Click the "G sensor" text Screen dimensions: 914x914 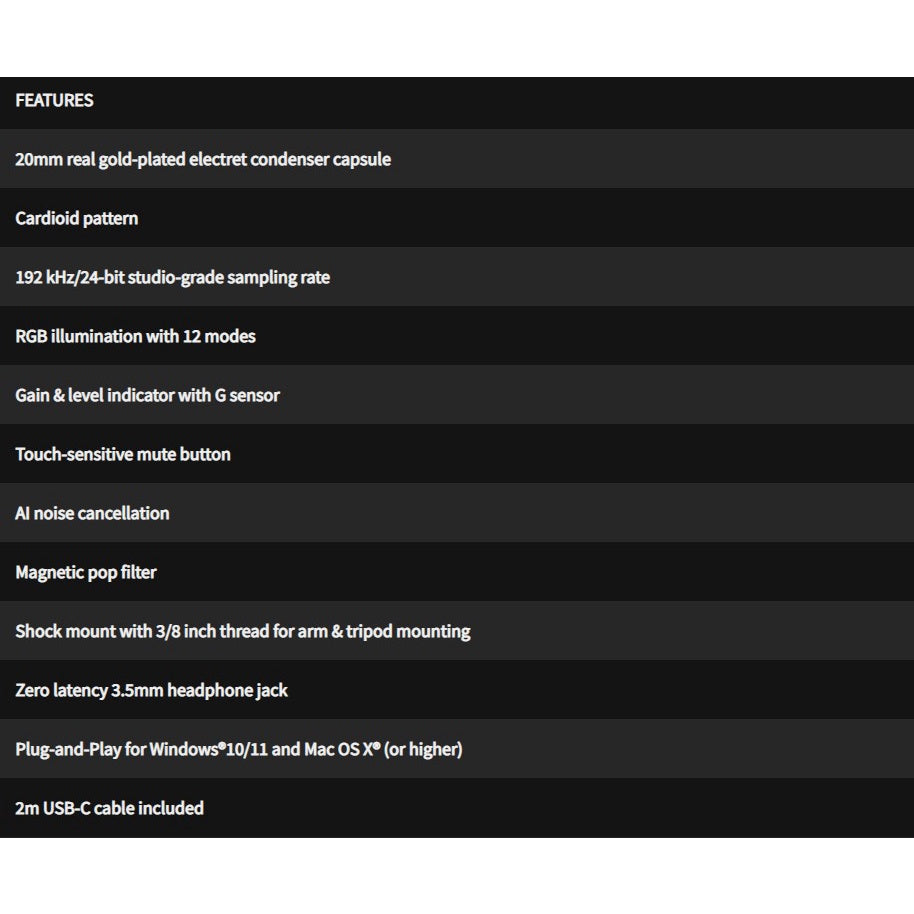pyautogui.click(x=247, y=395)
